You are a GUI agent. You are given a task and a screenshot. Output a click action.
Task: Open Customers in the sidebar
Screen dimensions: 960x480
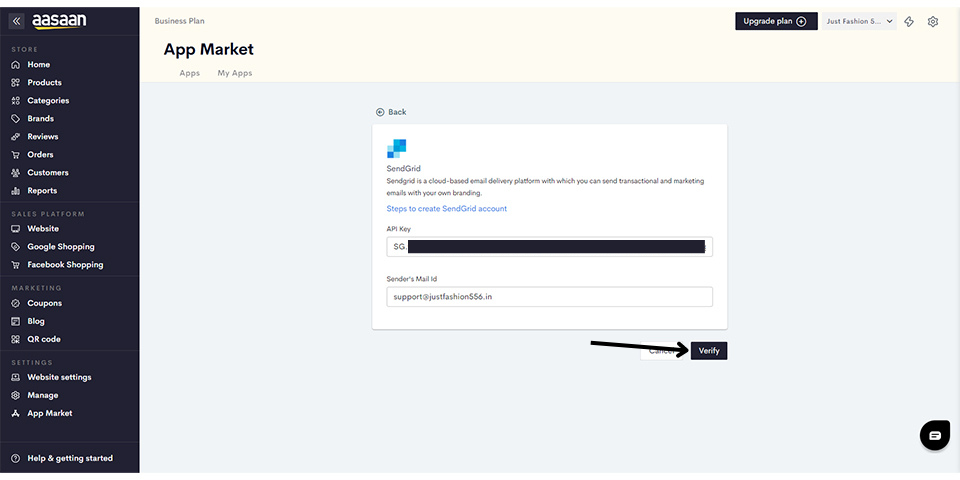click(x=48, y=173)
